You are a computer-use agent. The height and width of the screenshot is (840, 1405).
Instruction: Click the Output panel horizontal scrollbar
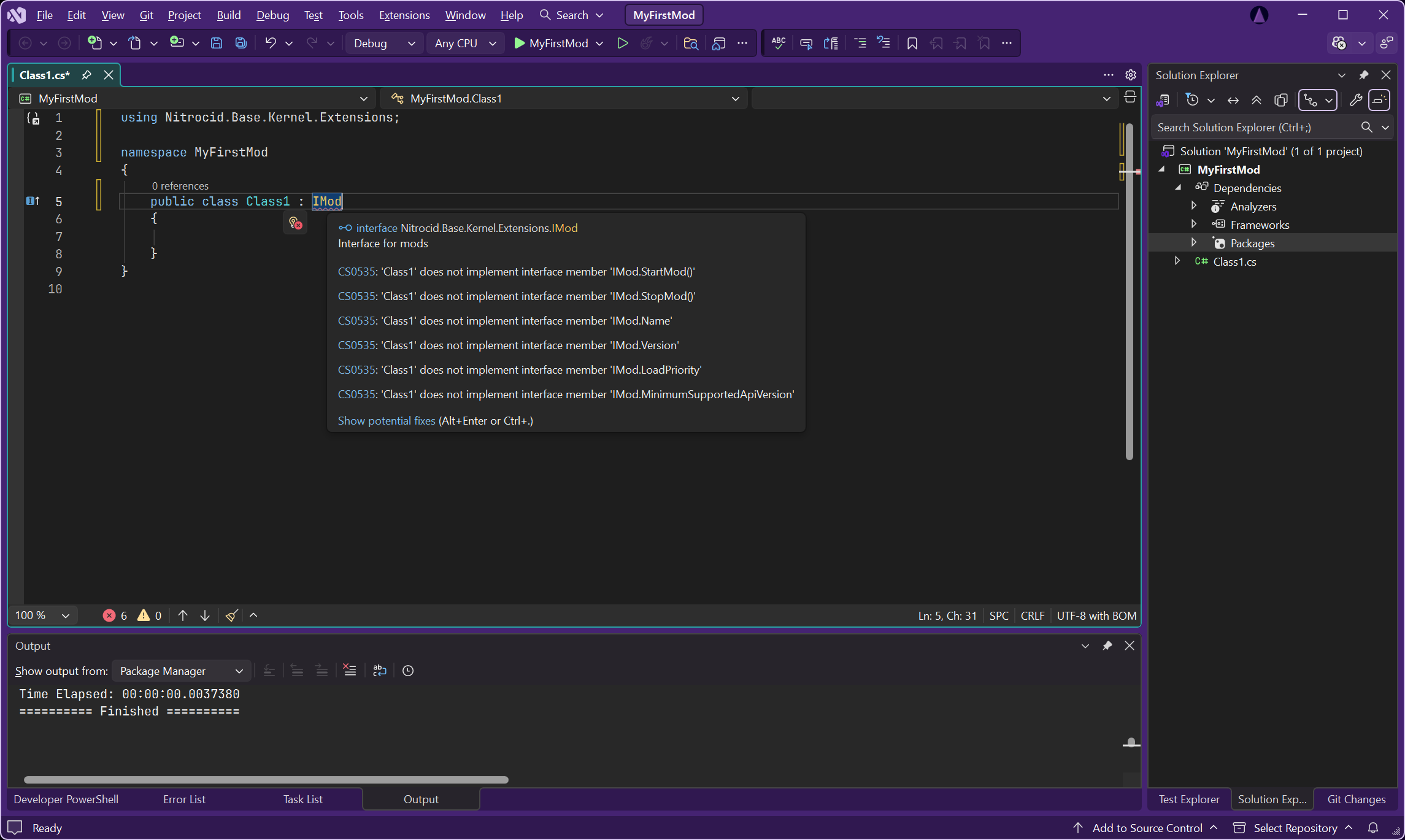point(266,780)
